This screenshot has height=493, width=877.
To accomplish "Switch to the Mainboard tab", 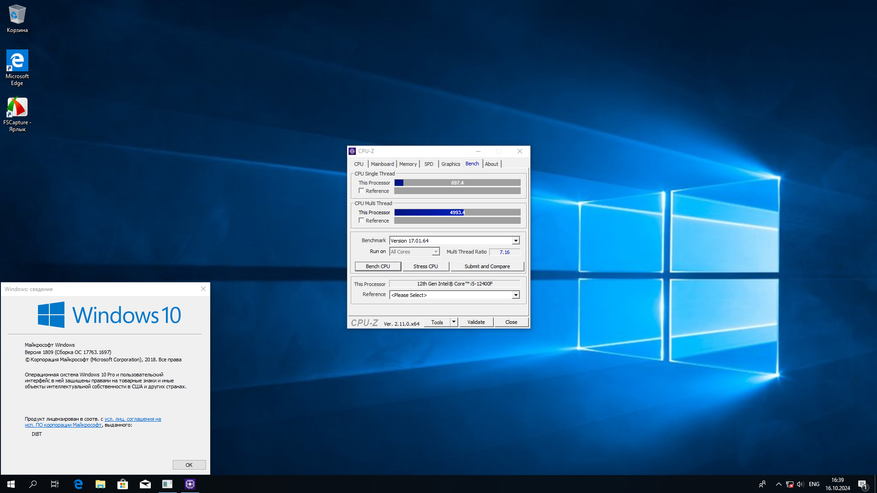I will 383,164.
